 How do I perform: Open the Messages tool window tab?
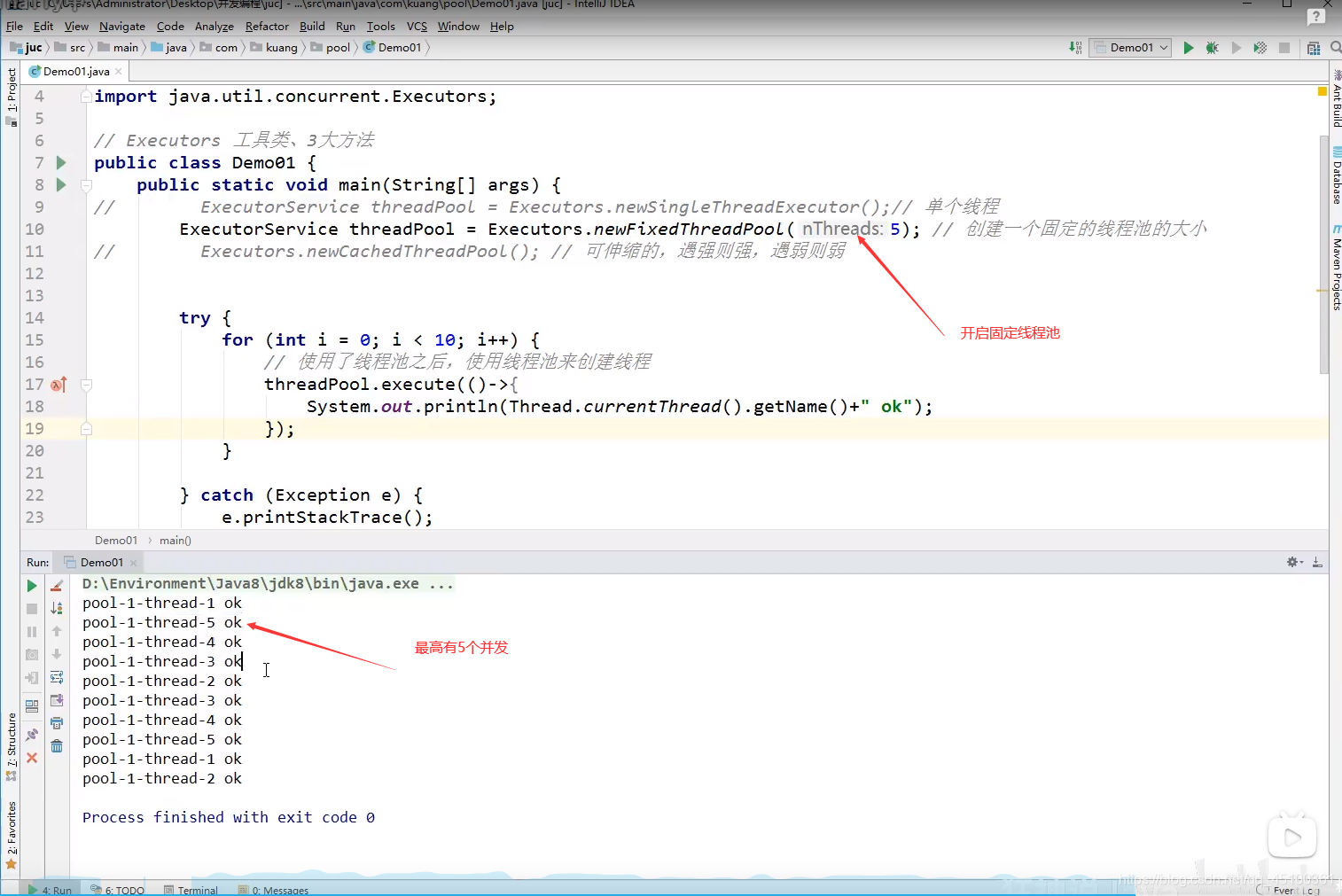click(274, 890)
